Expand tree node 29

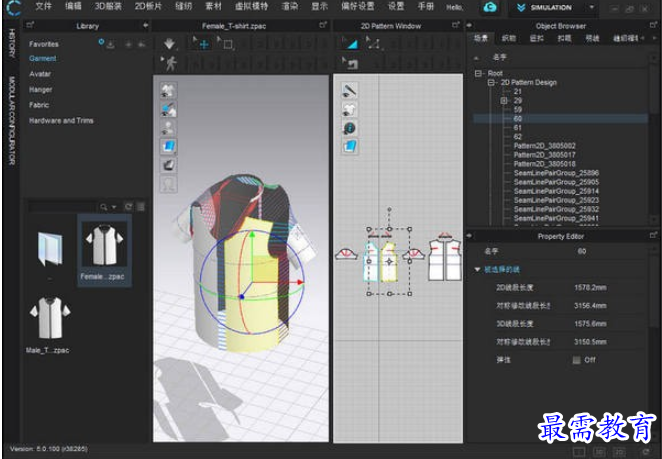coord(504,100)
